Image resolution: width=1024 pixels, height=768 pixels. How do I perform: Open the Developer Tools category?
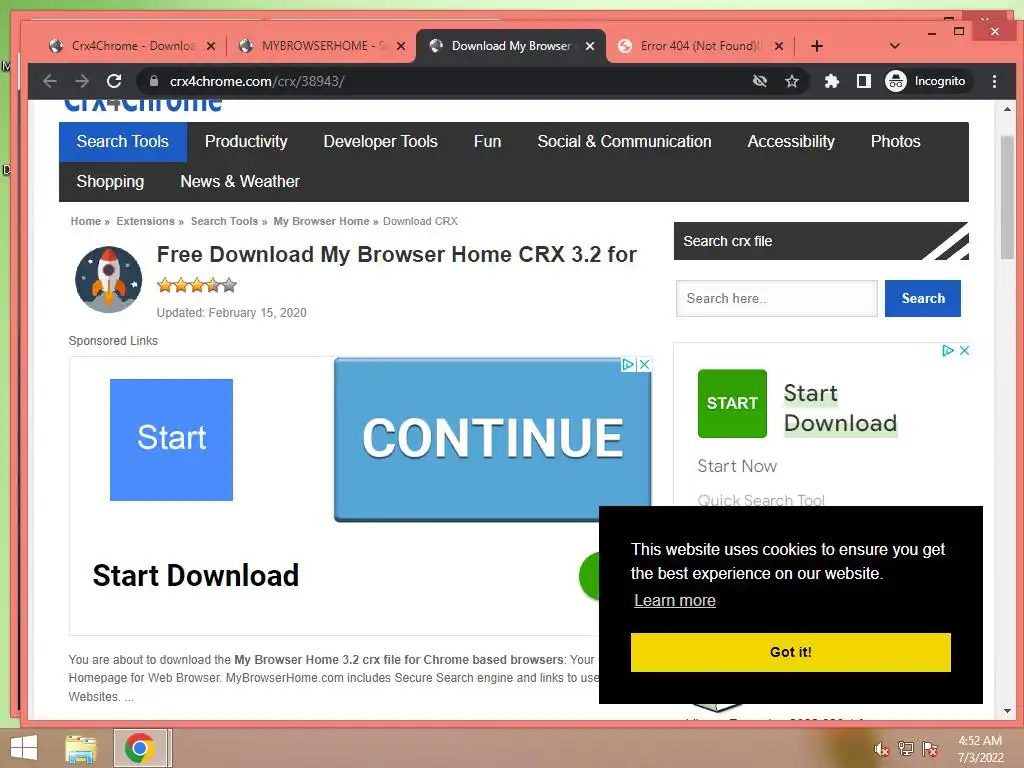[x=380, y=142]
